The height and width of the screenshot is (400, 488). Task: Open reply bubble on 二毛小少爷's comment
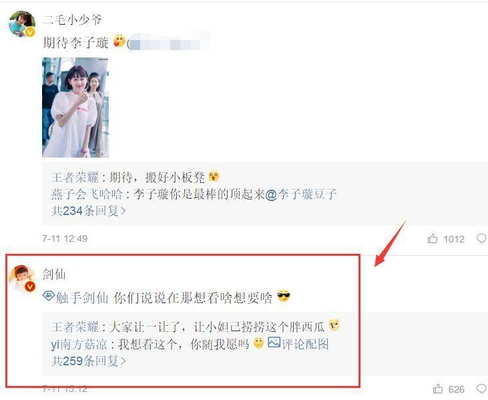point(481,238)
